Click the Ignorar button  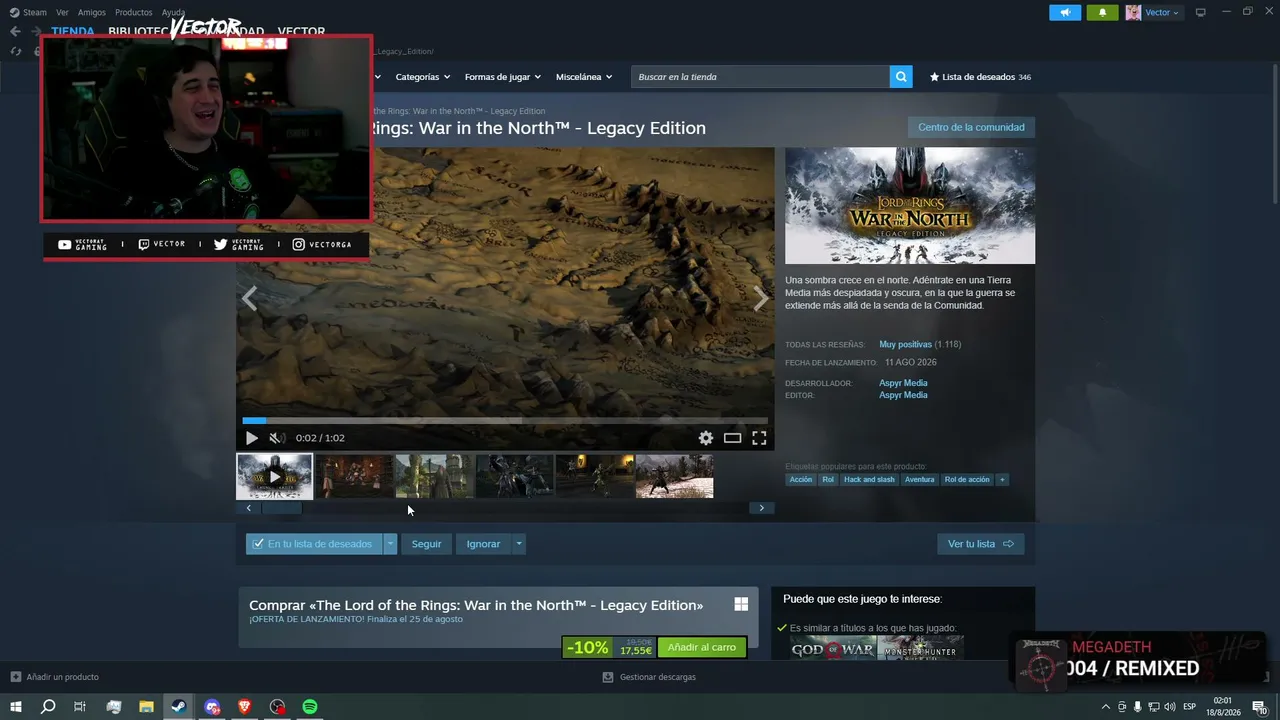[483, 544]
